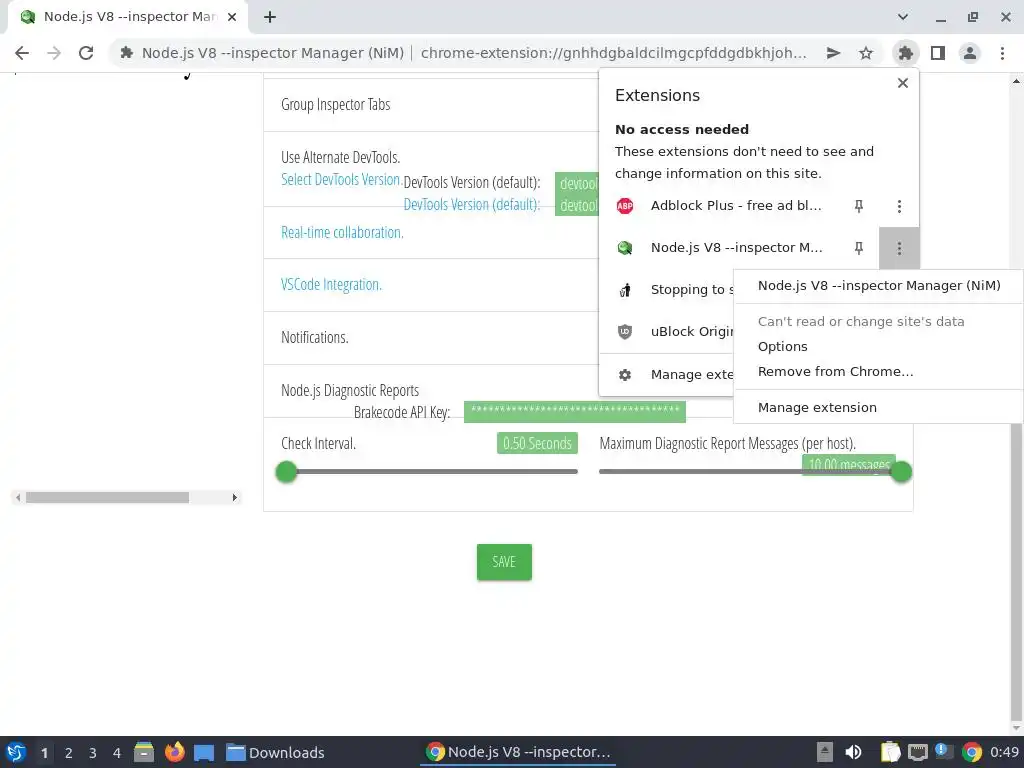Click Chrome icon in system tray

pos(971,752)
